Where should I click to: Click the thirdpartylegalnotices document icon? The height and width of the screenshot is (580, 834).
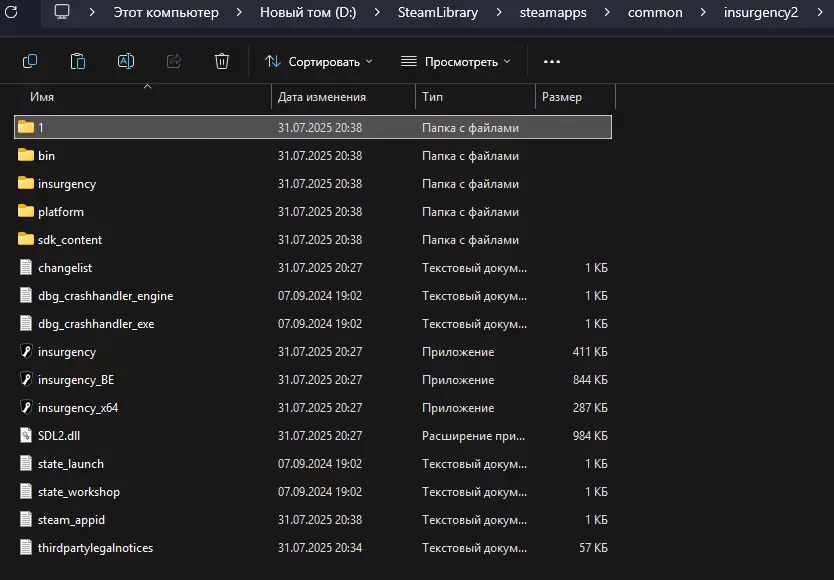[x=26, y=548]
